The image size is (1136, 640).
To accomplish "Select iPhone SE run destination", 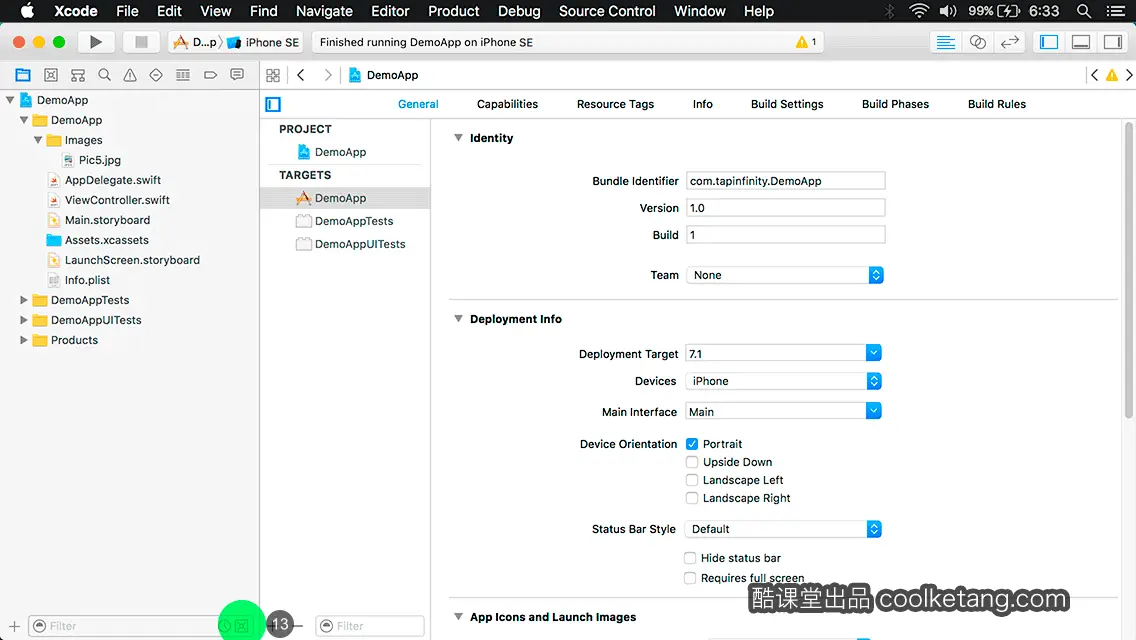I will 264,42.
